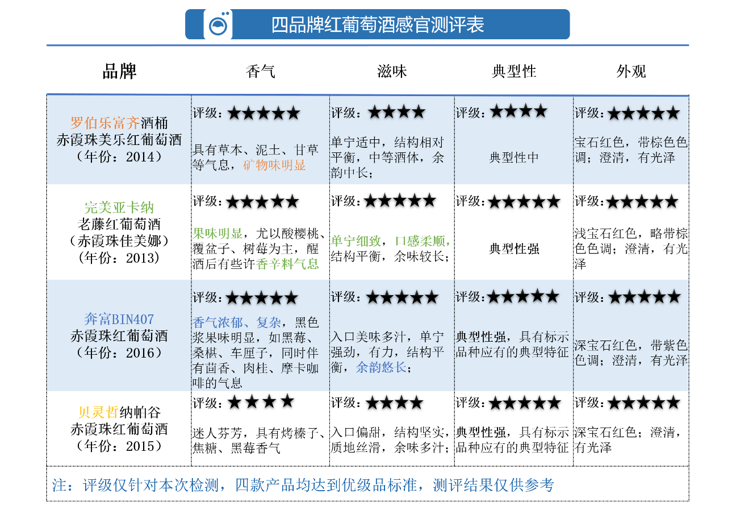Click appearance star rating for 完美亚卡纳
The height and width of the screenshot is (516, 736).
(x=643, y=202)
